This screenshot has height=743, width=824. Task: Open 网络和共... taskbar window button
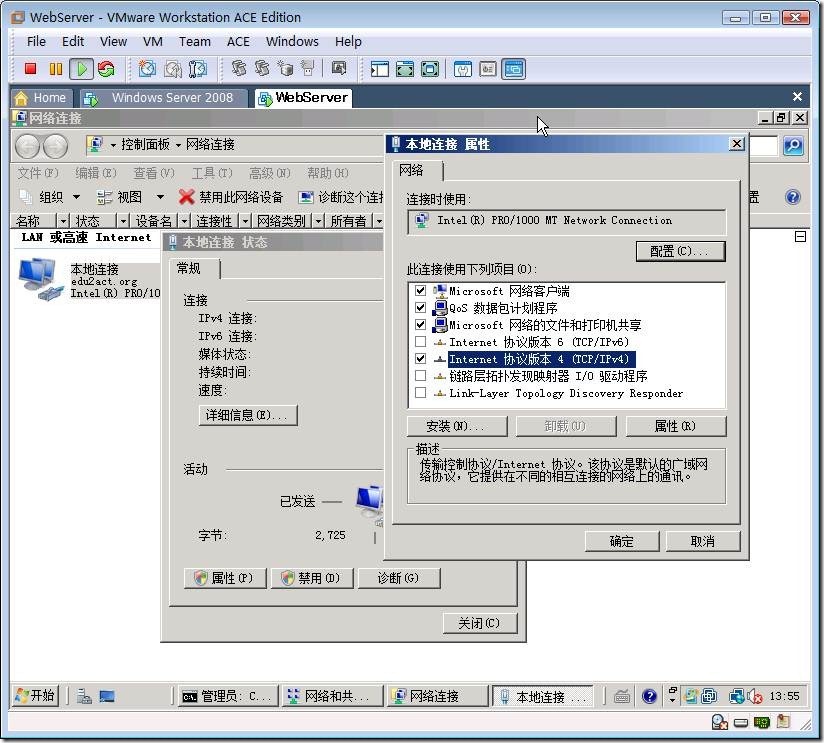coord(332,696)
